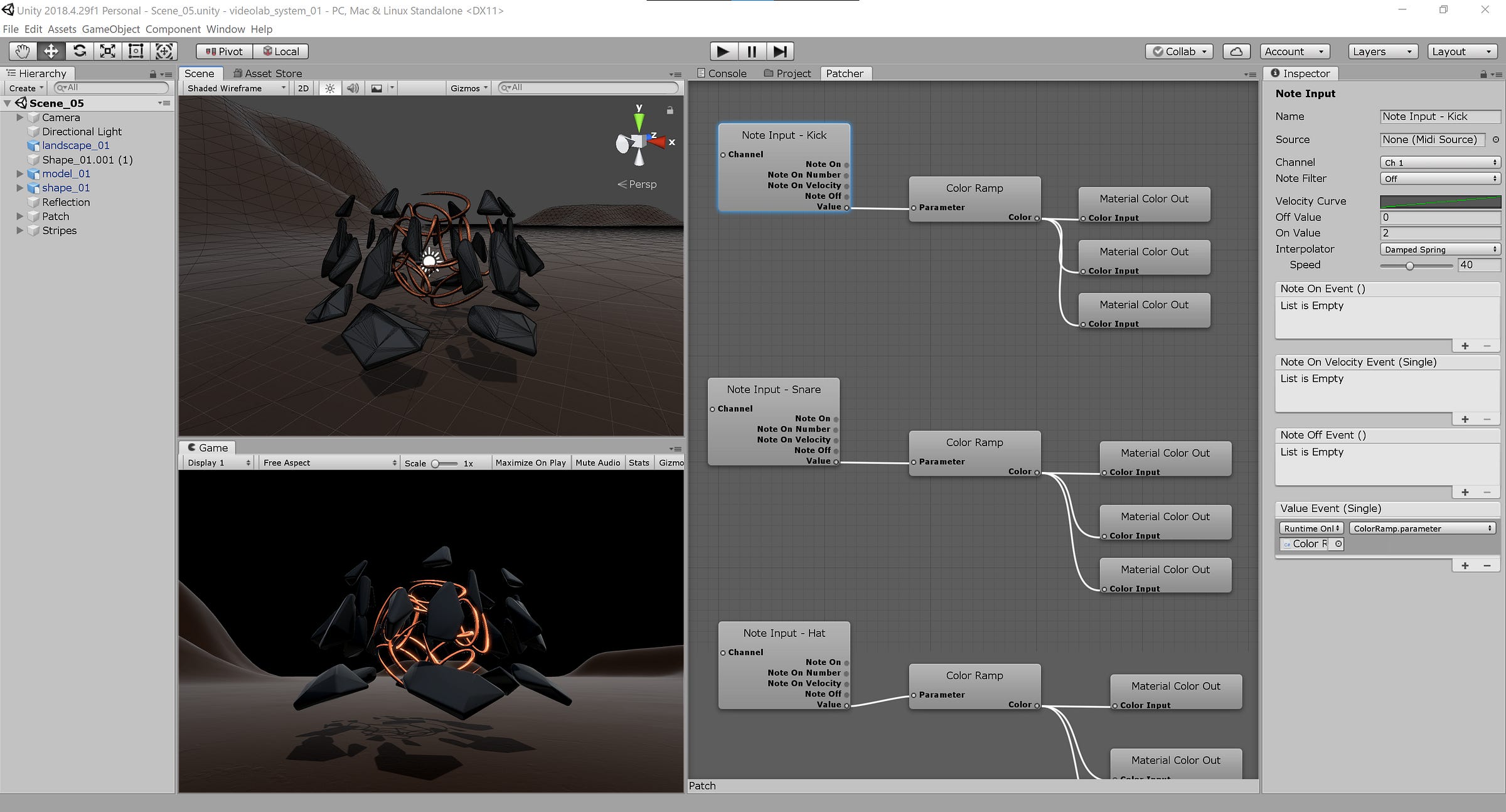The height and width of the screenshot is (812, 1506).
Task: Toggle Maximize On Play
Action: pyautogui.click(x=530, y=462)
